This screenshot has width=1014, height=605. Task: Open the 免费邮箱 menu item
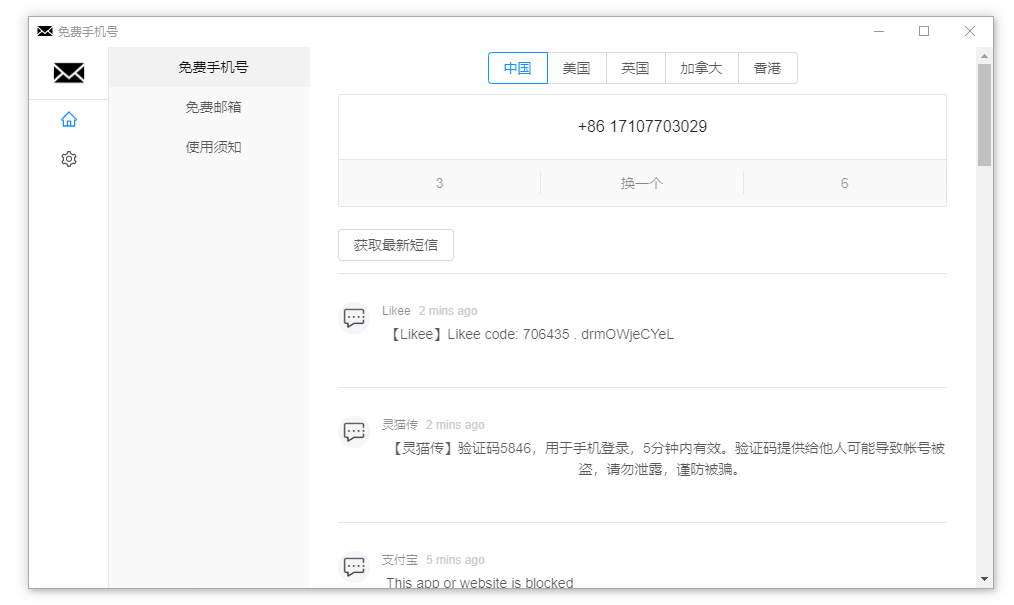pyautogui.click(x=213, y=107)
